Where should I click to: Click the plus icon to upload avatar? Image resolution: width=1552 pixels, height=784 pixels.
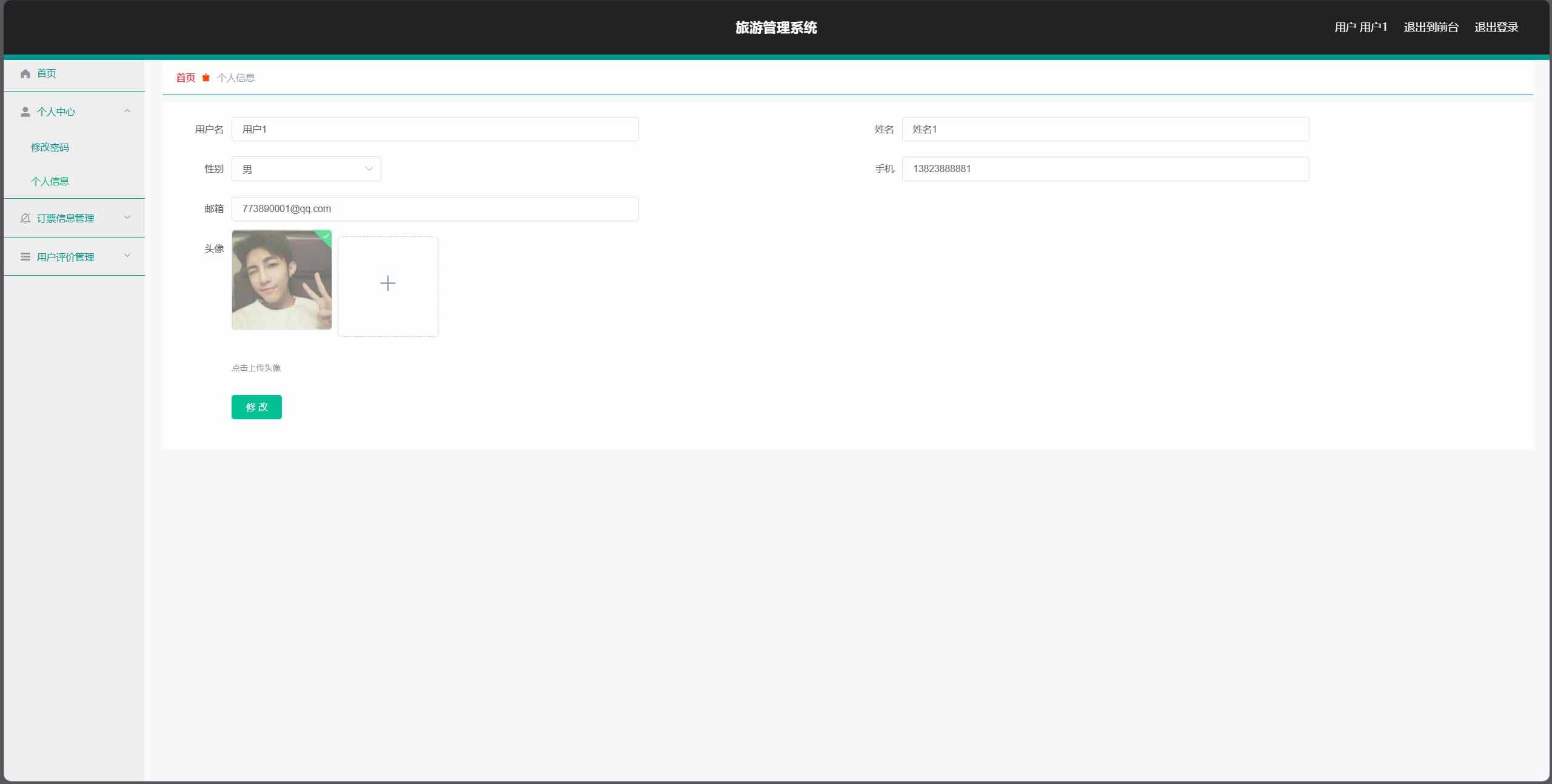[x=388, y=283]
